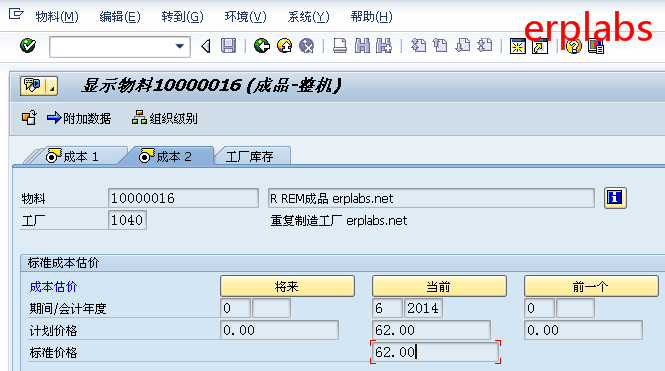Click the Next Page icon
This screenshot has width=665, height=371.
click(462, 46)
